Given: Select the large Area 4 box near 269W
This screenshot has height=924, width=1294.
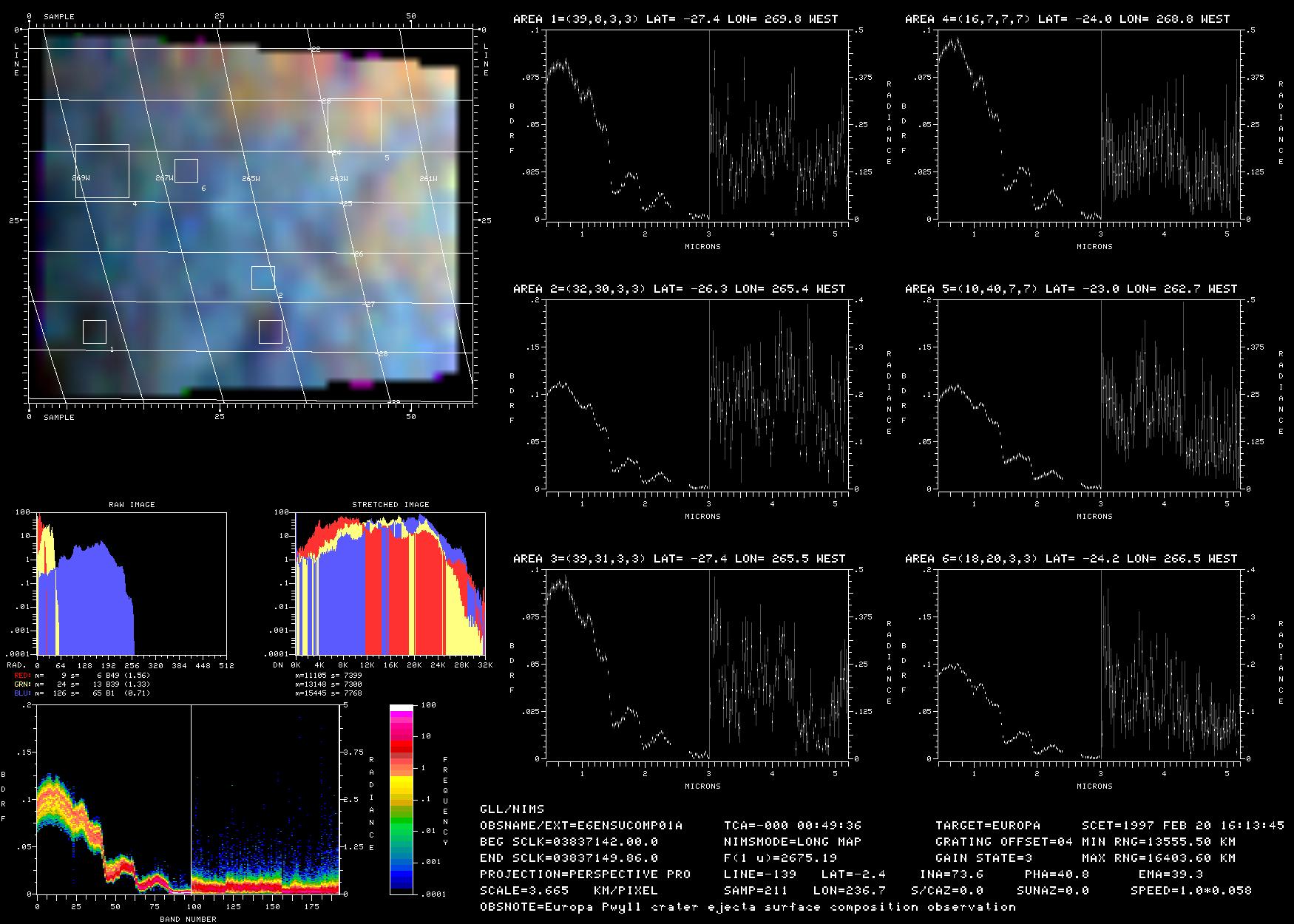Looking at the screenshot, I should (x=102, y=171).
